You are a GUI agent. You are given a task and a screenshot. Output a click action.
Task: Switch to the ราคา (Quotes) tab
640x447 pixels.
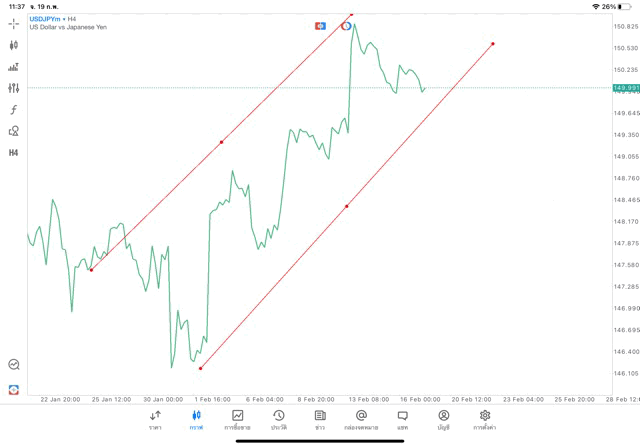click(155, 419)
